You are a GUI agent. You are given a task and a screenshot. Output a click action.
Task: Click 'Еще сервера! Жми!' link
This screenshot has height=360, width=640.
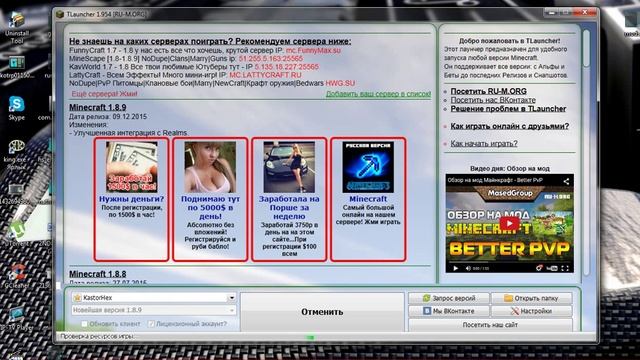click(x=104, y=94)
